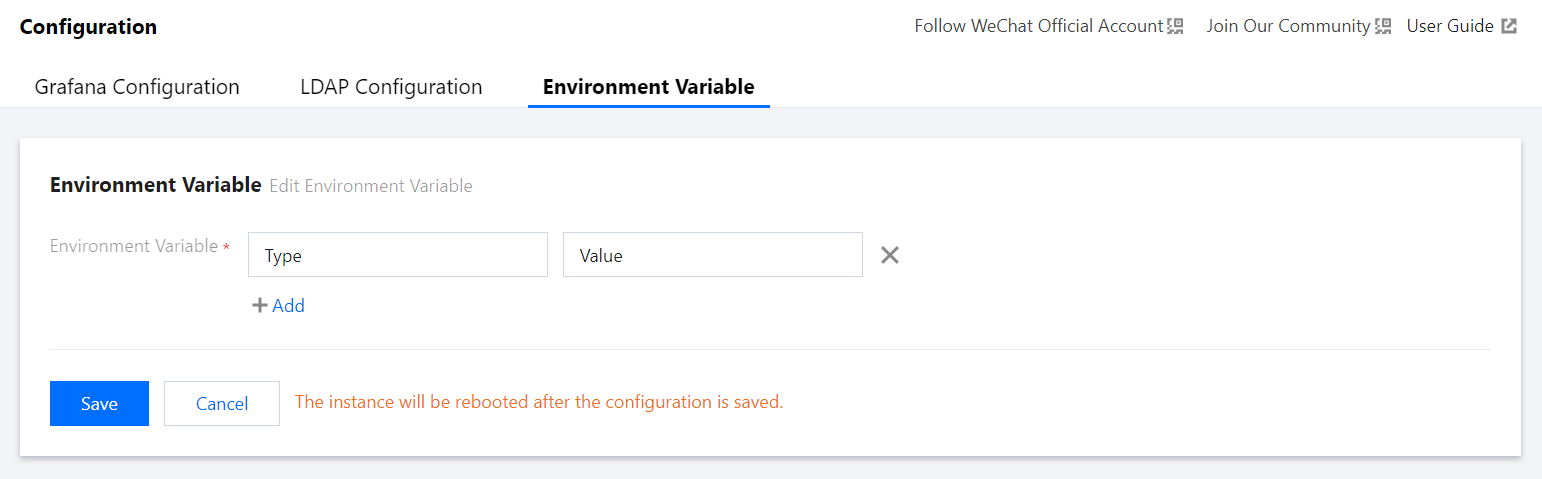Click the plus icon next to Add
Viewport: 1542px width, 479px height.
(259, 306)
